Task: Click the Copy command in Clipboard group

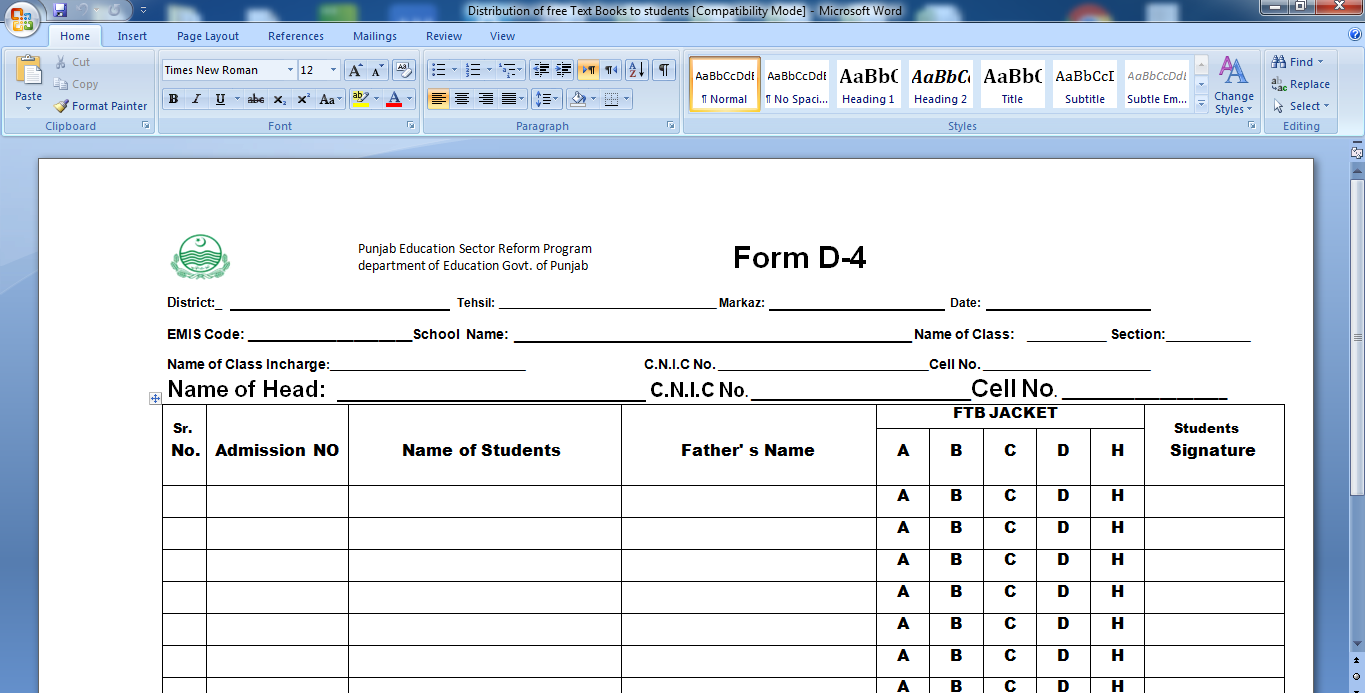Action: 78,84
